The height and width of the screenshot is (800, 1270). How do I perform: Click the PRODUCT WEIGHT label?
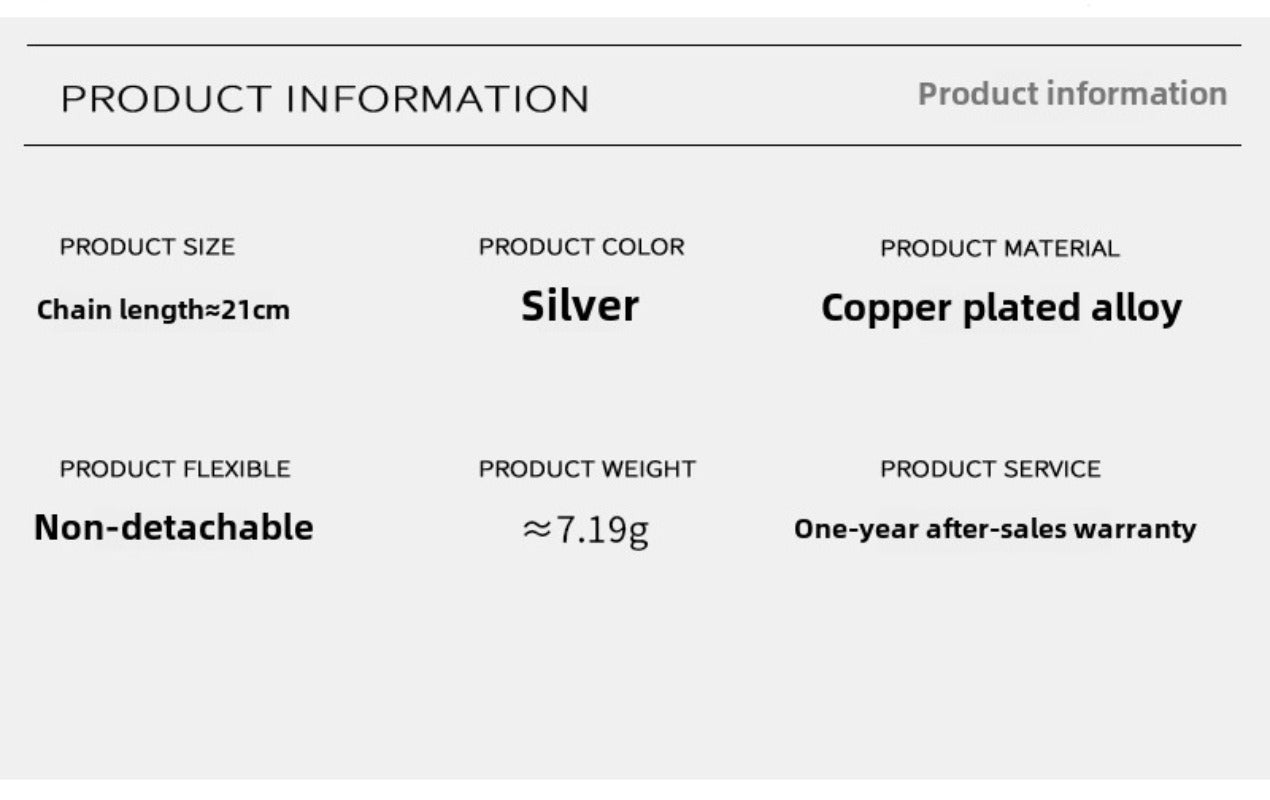click(587, 469)
